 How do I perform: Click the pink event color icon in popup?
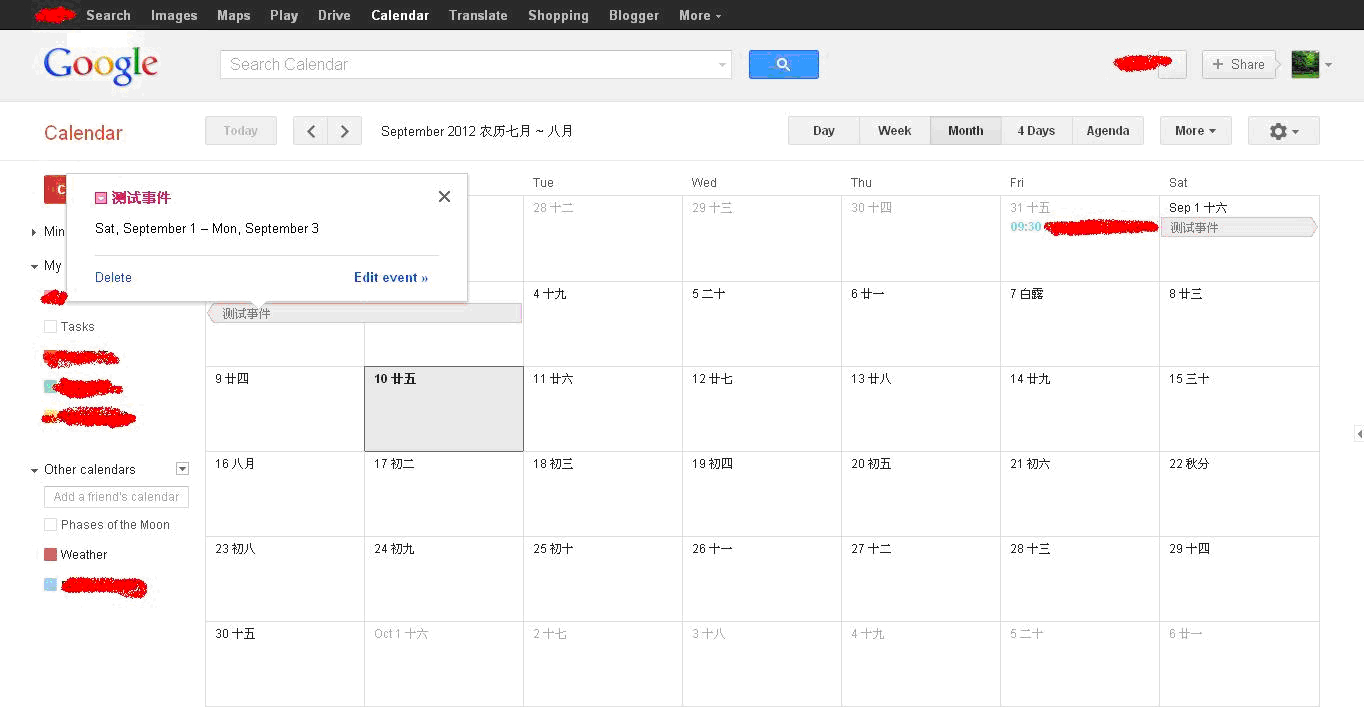click(x=101, y=198)
